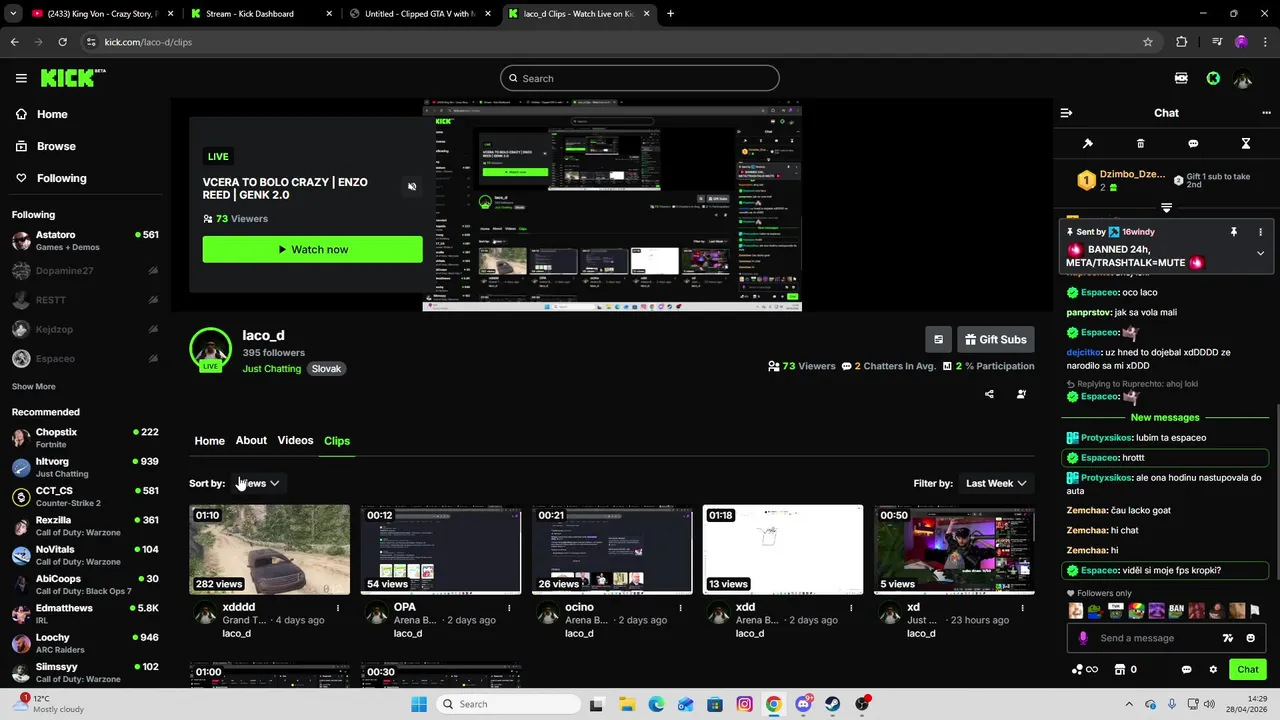
Task: Bookmark this page with the star icon
Action: coord(1148,42)
